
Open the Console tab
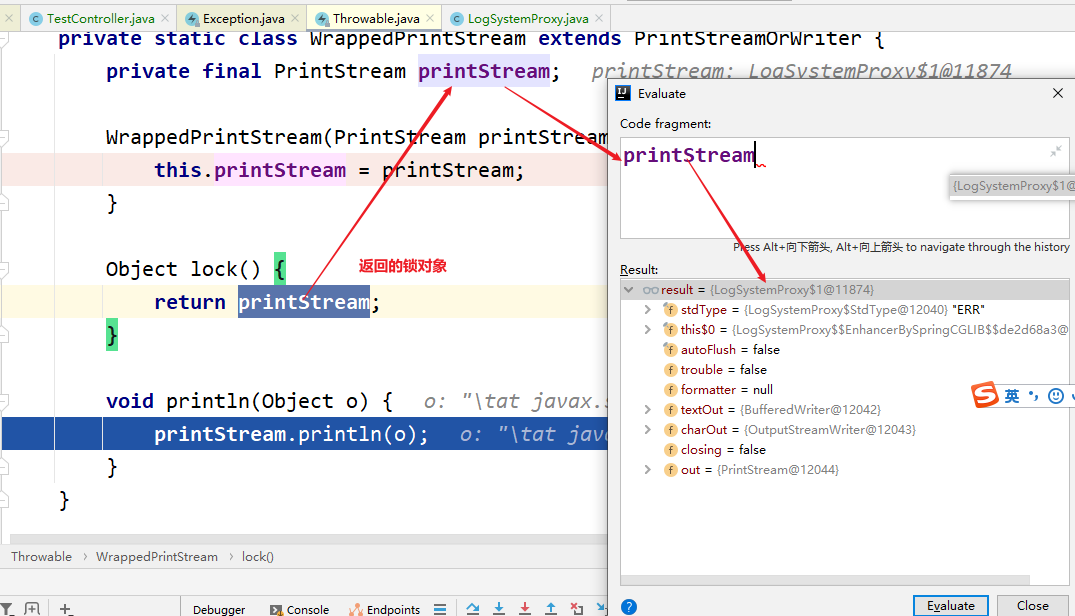coord(300,609)
